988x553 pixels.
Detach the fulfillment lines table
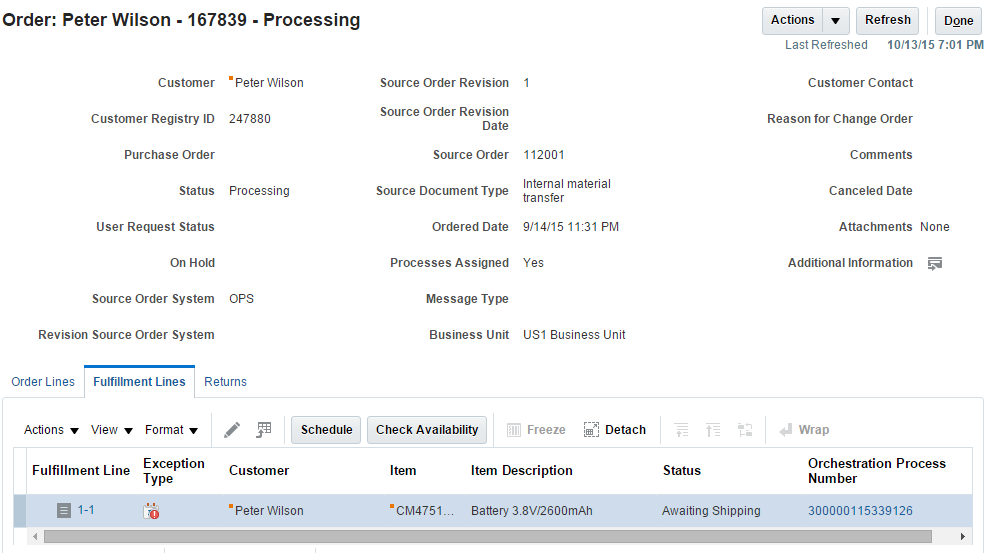coord(615,430)
